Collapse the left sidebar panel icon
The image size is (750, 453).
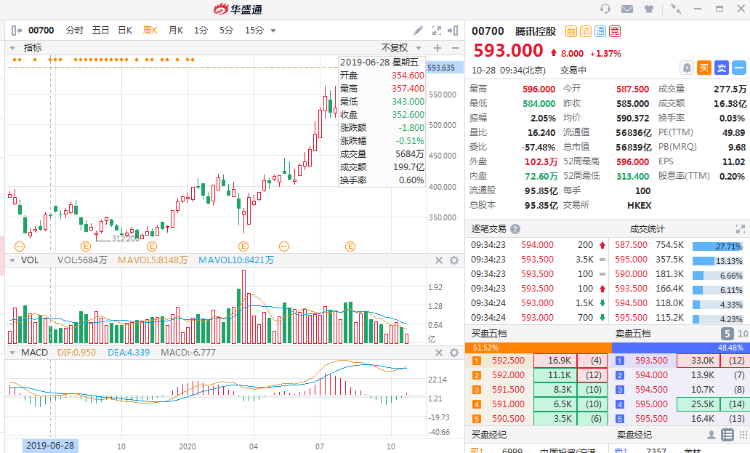[13, 31]
